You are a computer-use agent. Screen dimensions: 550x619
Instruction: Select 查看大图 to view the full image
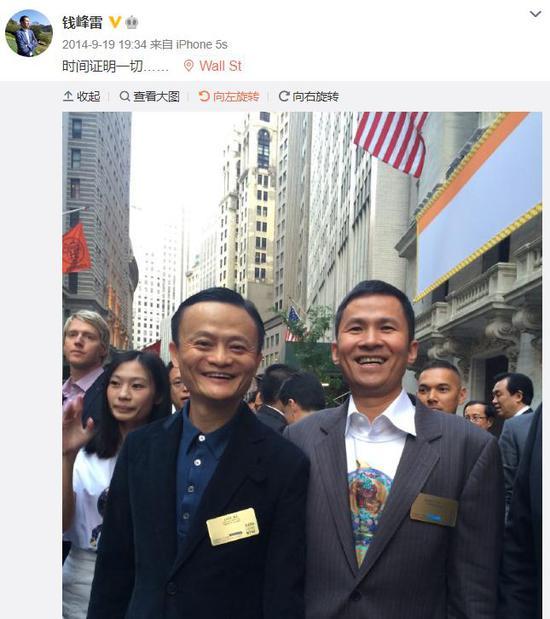click(x=156, y=96)
